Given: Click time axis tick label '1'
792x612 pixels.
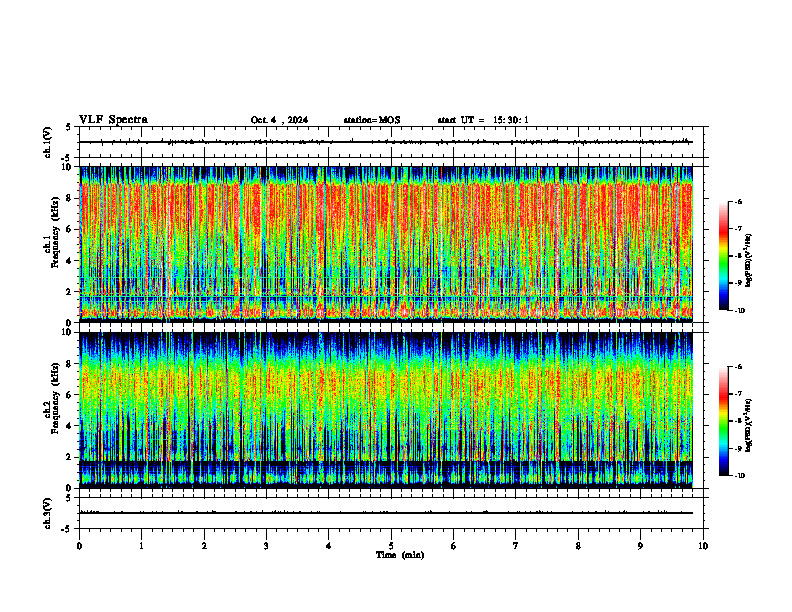Looking at the screenshot, I should [141, 546].
